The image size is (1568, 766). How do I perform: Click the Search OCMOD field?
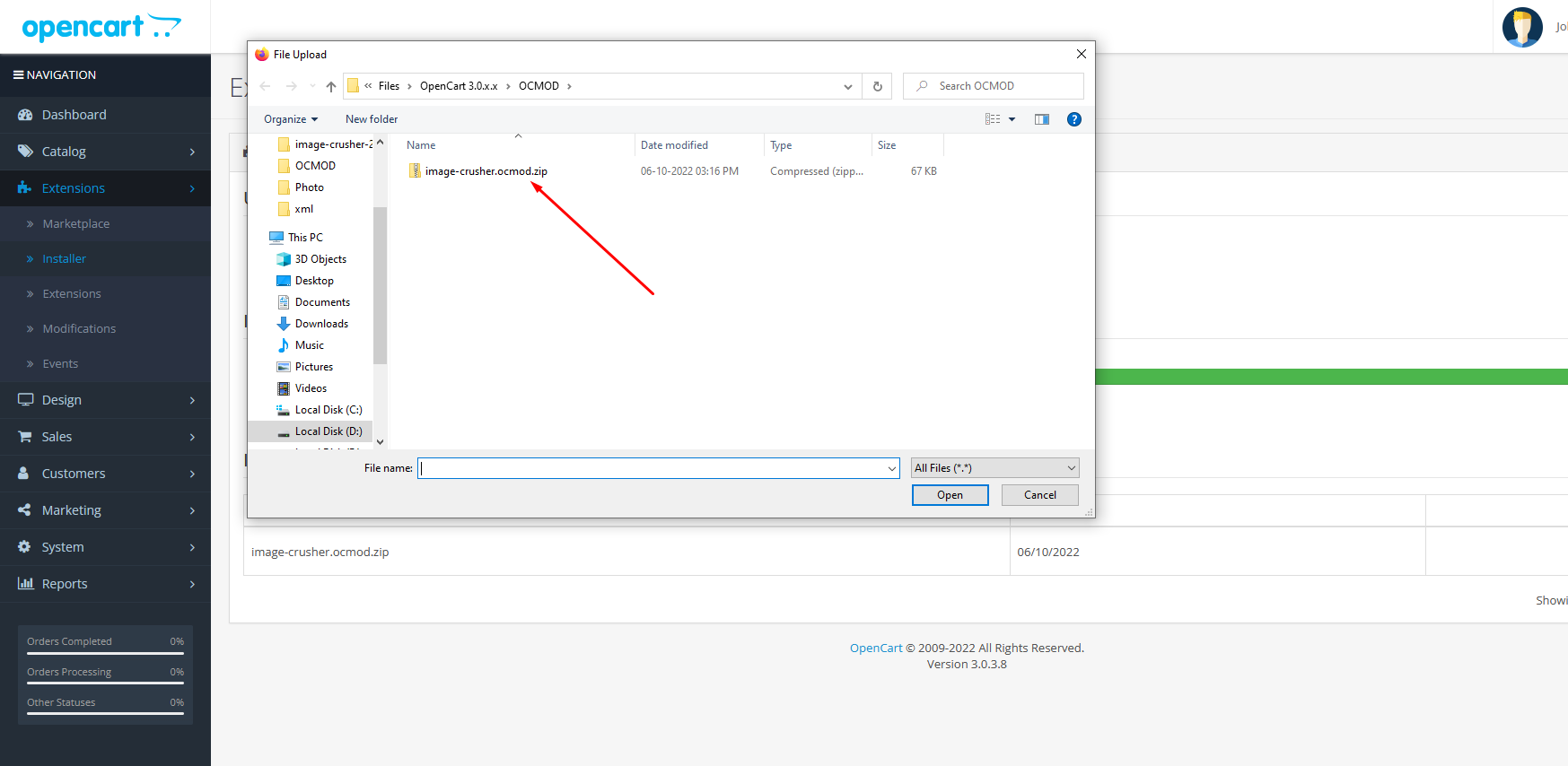(x=994, y=86)
